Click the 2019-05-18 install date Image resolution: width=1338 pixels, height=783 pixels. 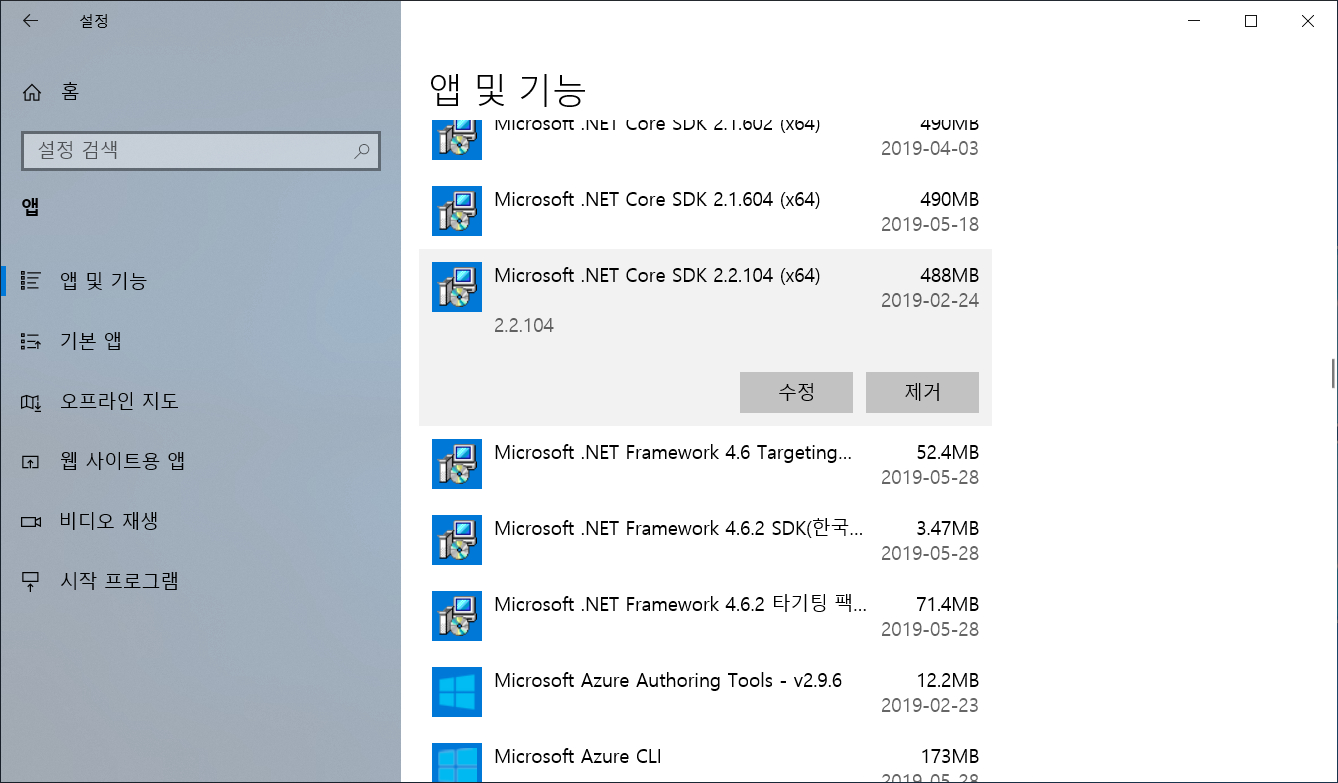(x=930, y=224)
